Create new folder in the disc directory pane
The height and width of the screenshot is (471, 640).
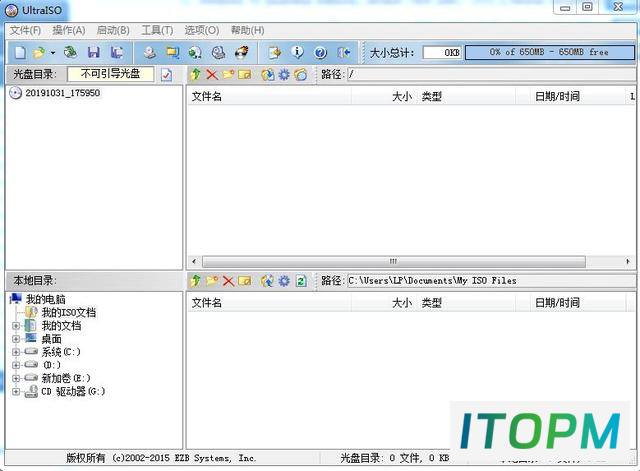228,75
